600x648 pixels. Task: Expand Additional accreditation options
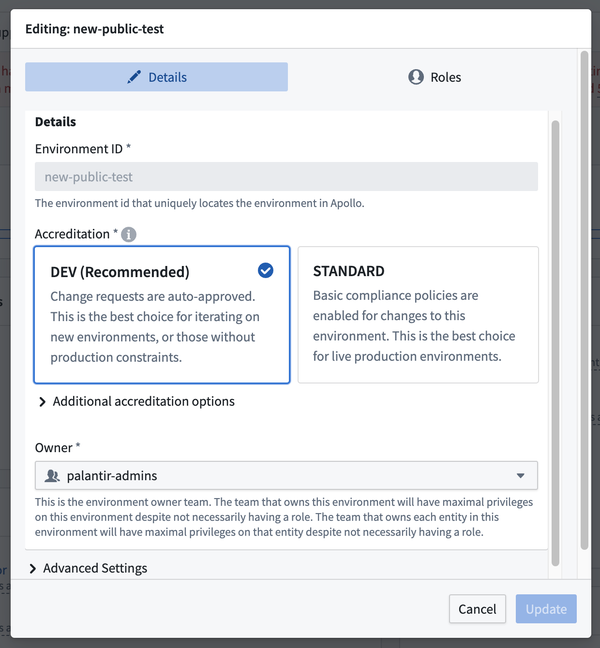[143, 402]
